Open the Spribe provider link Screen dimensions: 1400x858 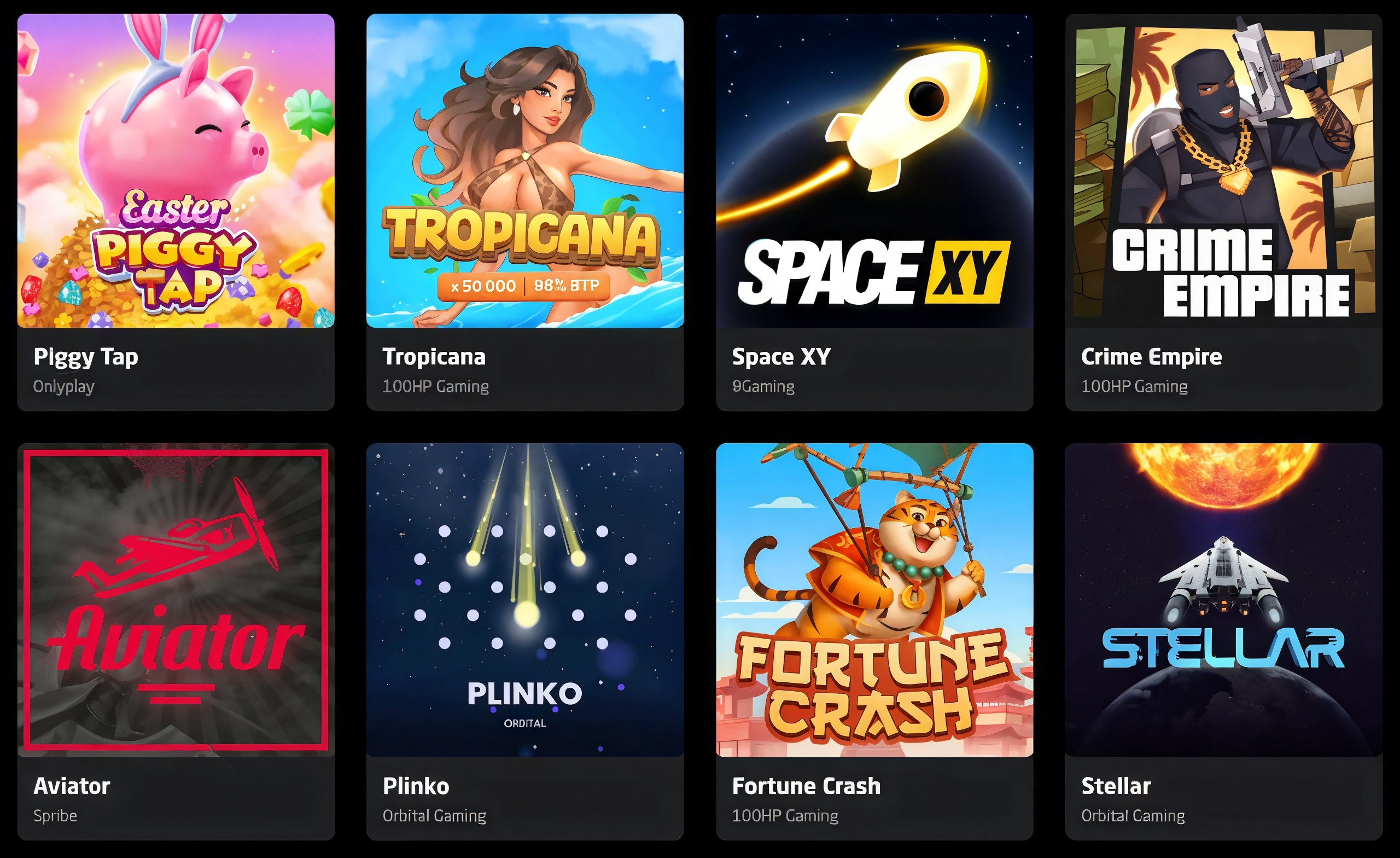click(55, 816)
